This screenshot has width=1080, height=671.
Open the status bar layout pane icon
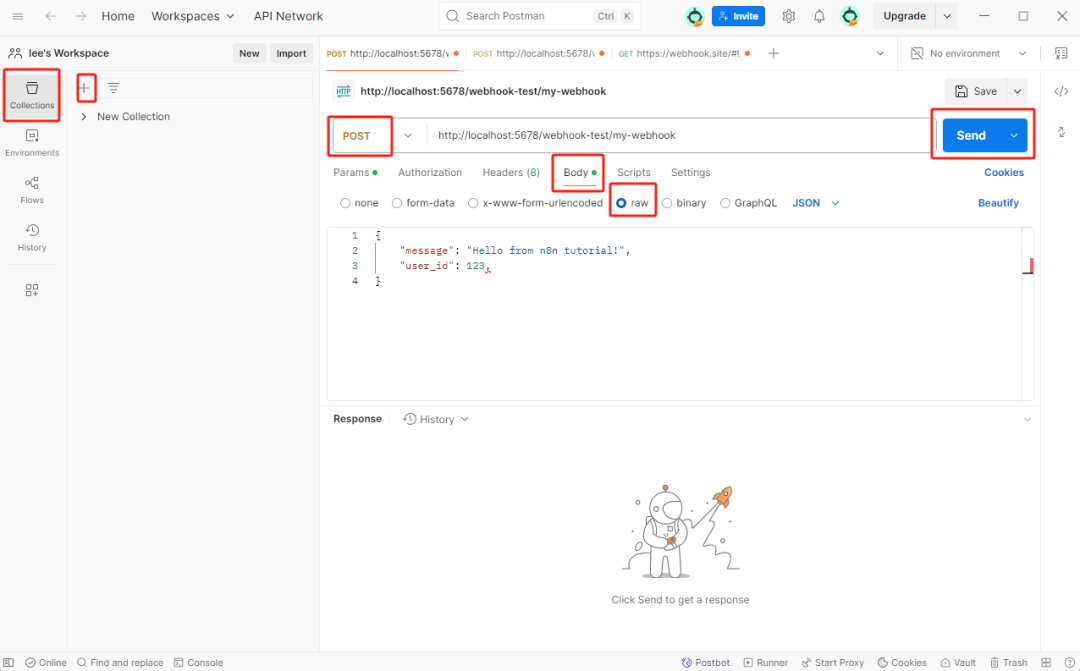pyautogui.click(x=1046, y=662)
